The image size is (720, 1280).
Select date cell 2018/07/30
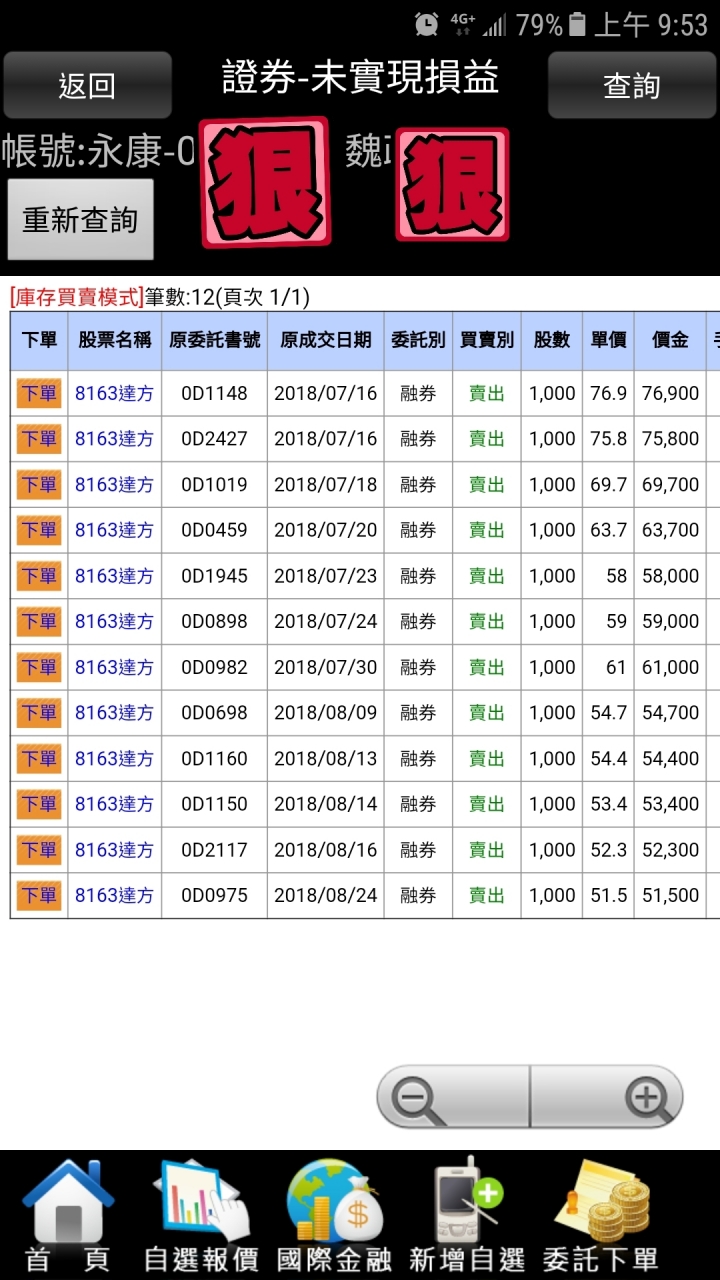tap(326, 667)
